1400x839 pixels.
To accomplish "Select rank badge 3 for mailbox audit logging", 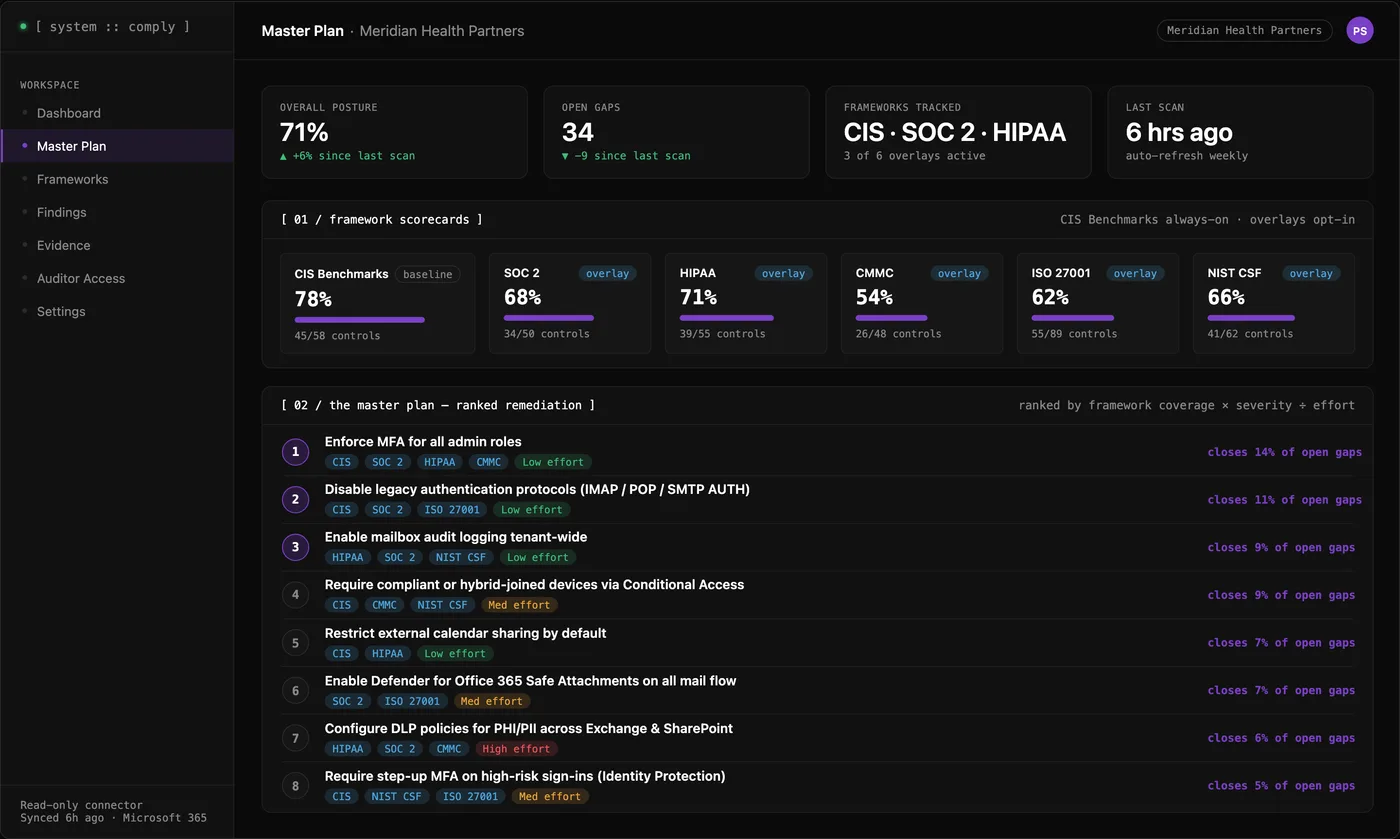I will click(x=295, y=547).
